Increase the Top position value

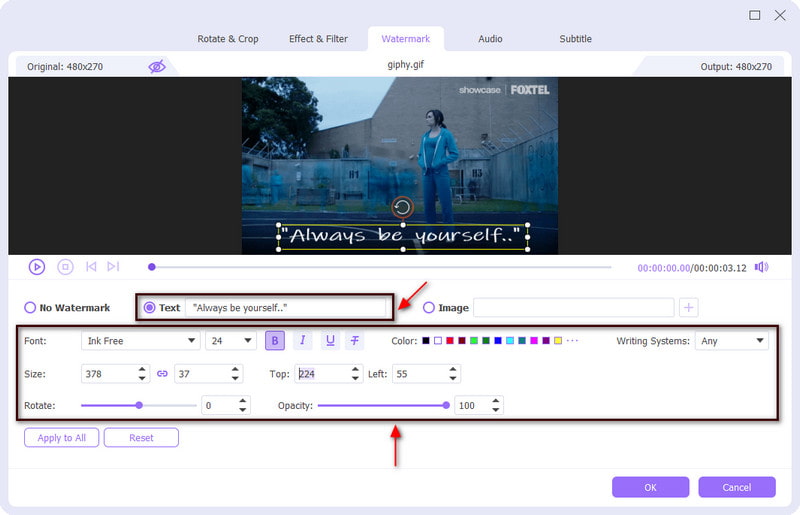355,369
